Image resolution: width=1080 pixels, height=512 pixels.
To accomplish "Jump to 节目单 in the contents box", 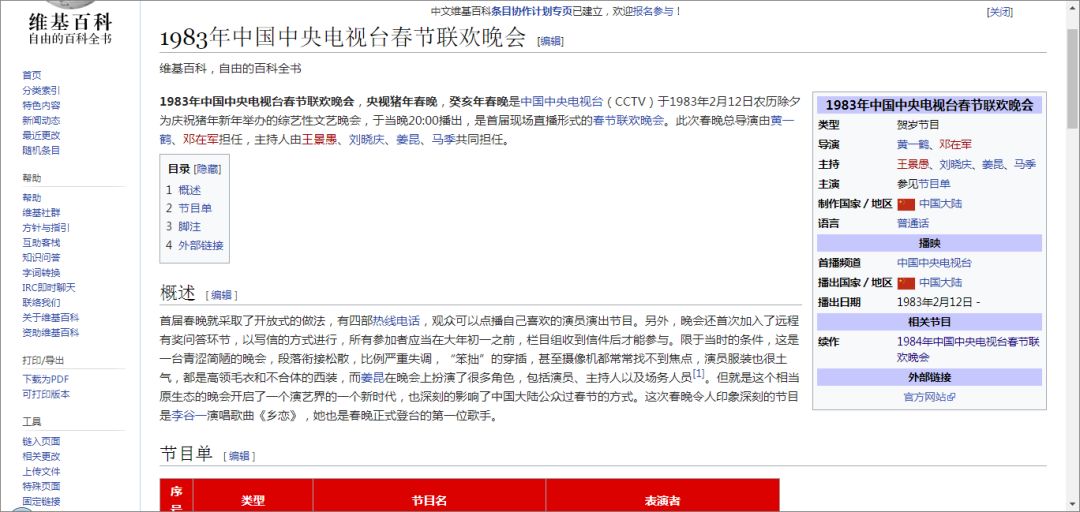I will 195,208.
